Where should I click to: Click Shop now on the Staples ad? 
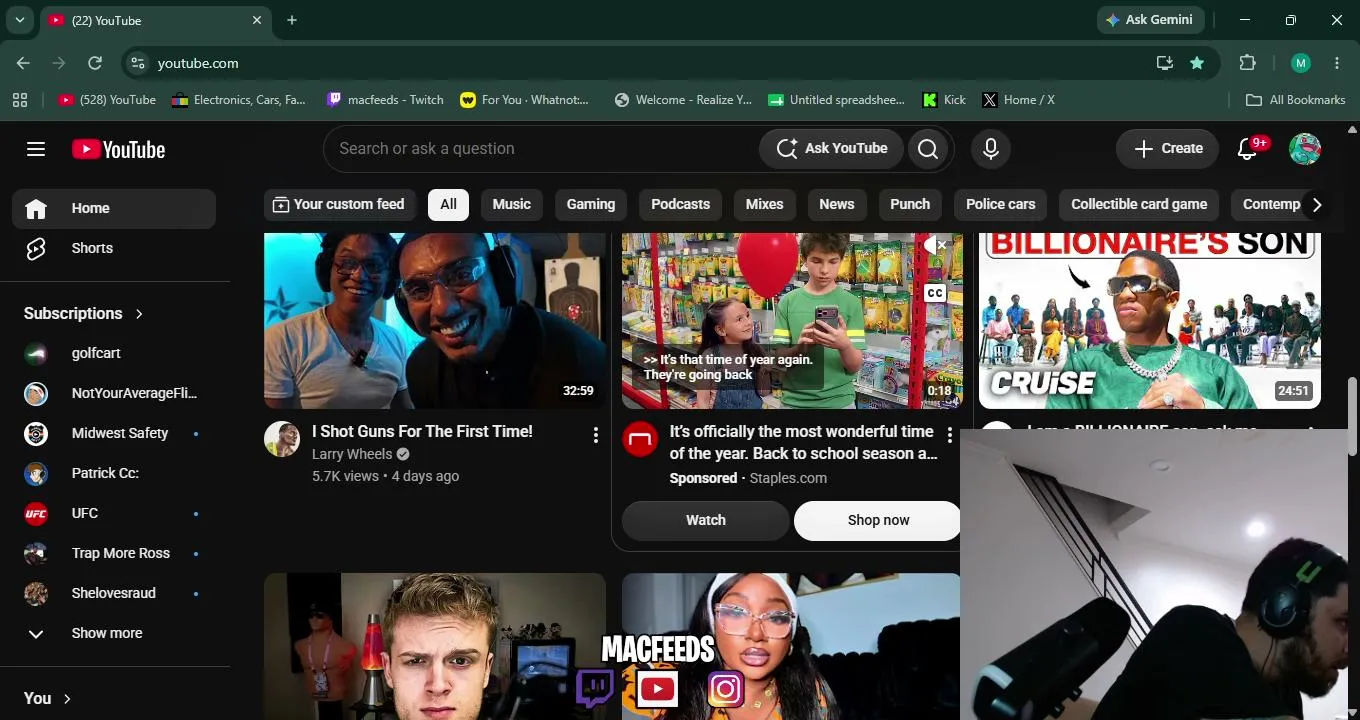click(x=878, y=520)
